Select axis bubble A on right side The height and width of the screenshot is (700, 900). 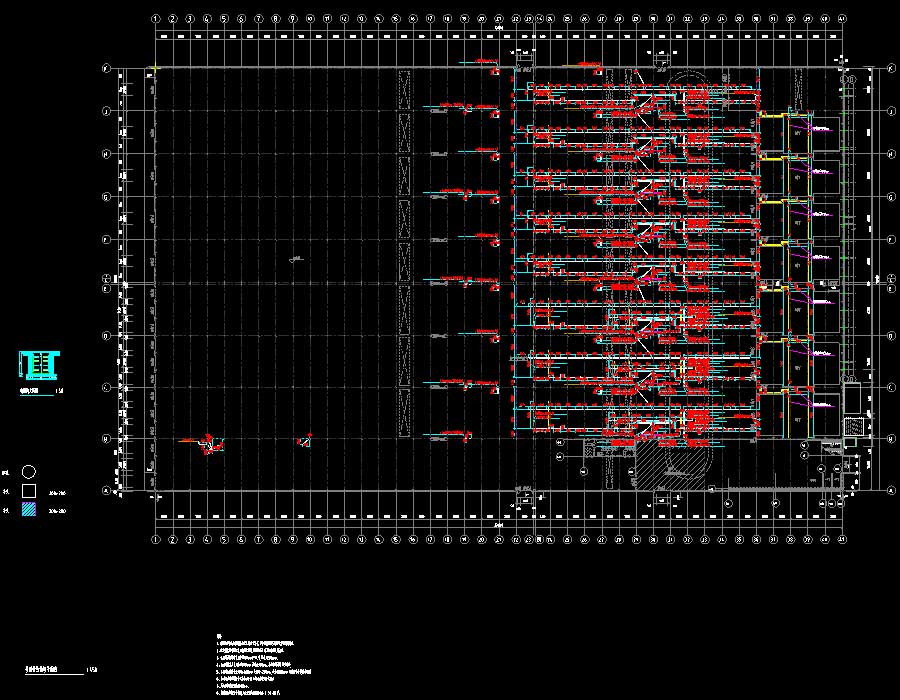pyautogui.click(x=891, y=491)
